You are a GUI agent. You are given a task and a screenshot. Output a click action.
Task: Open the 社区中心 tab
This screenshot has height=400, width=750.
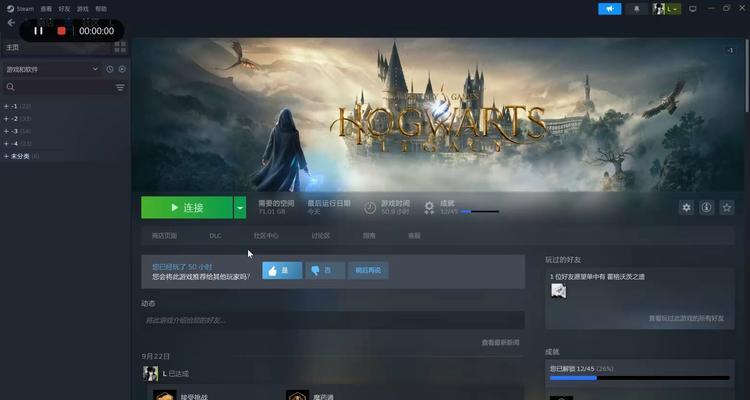click(266, 236)
